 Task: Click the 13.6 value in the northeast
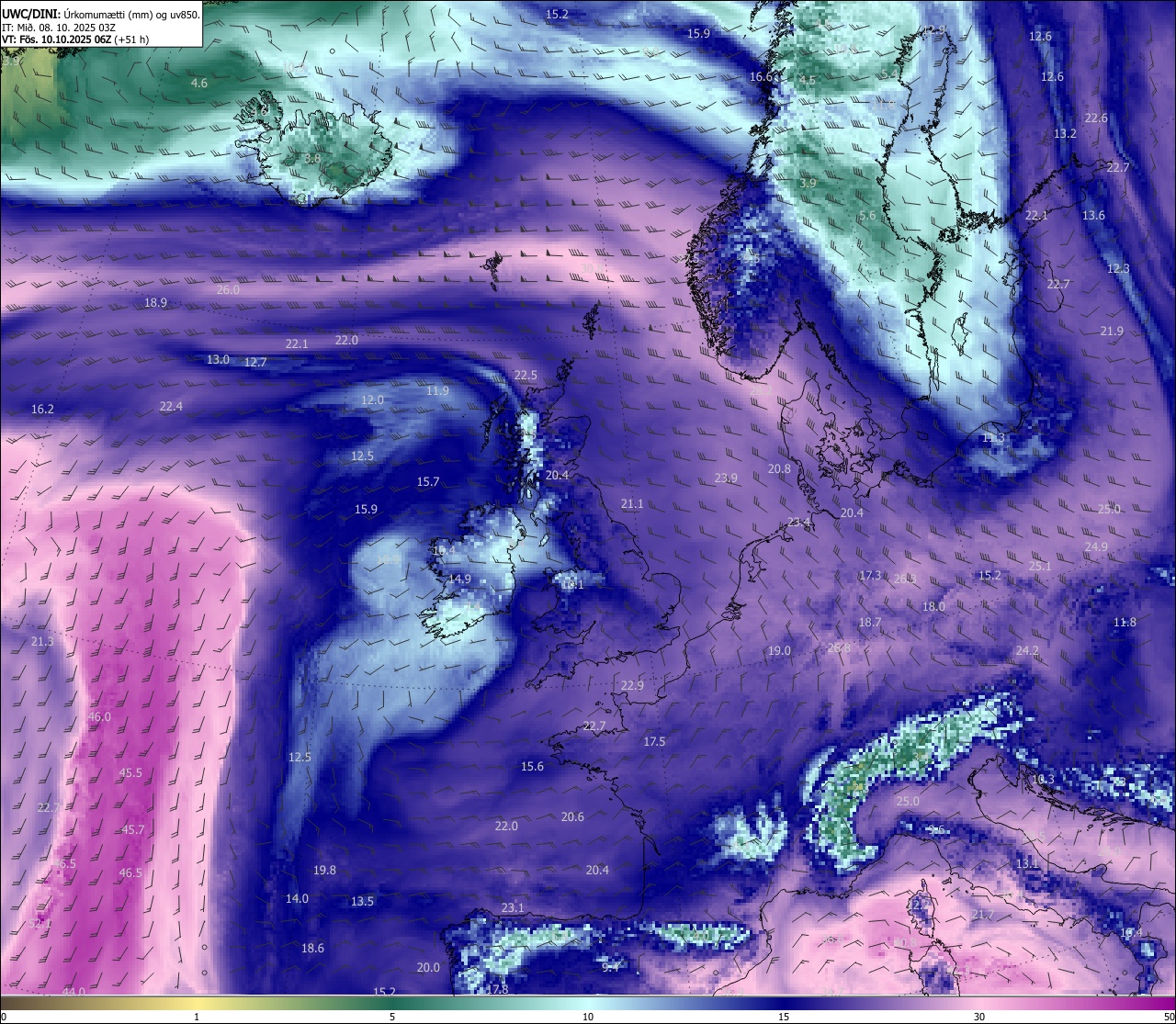pyautogui.click(x=1093, y=215)
